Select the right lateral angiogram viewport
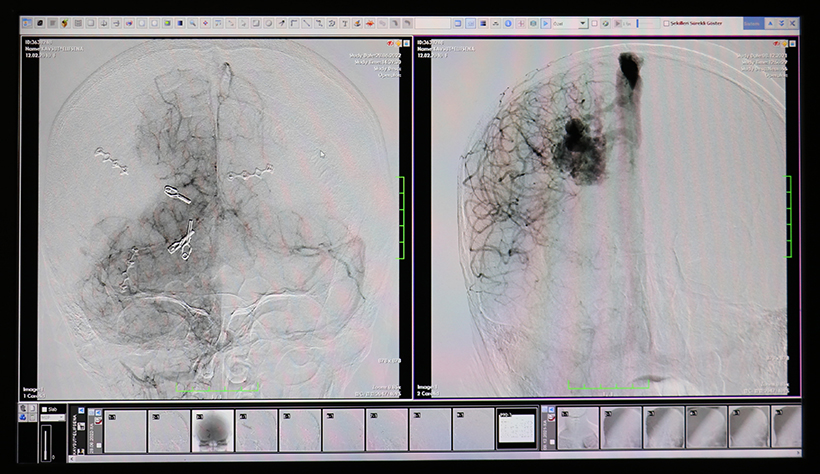 (x=607, y=217)
